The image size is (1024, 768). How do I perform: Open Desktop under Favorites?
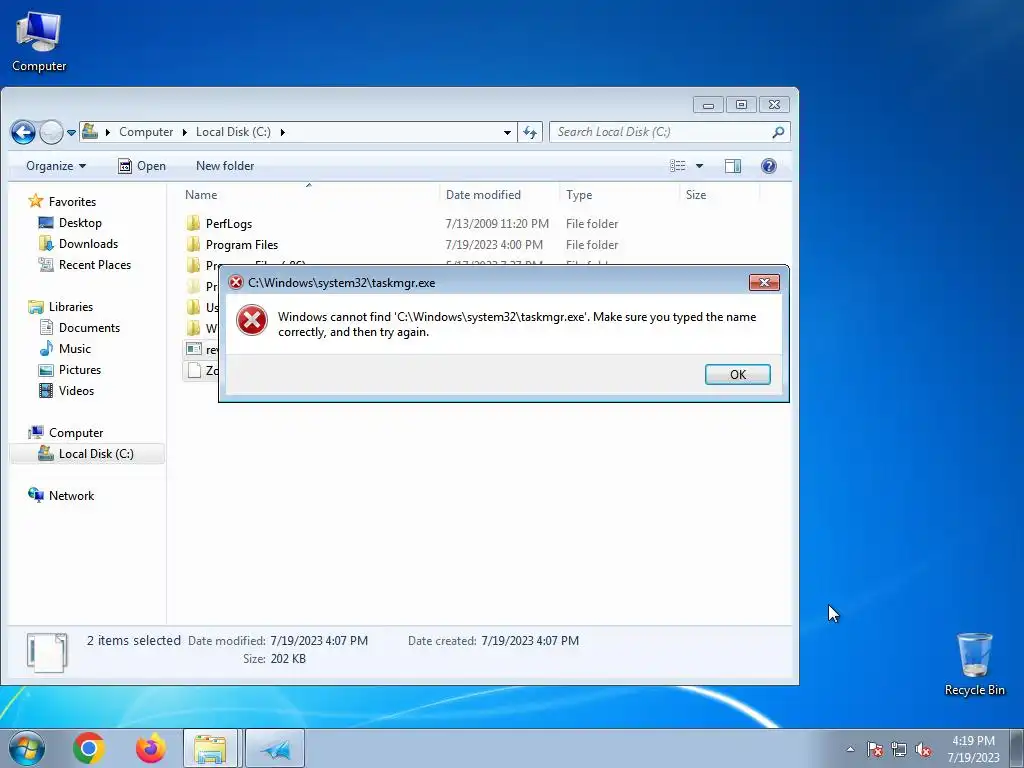[80, 223]
